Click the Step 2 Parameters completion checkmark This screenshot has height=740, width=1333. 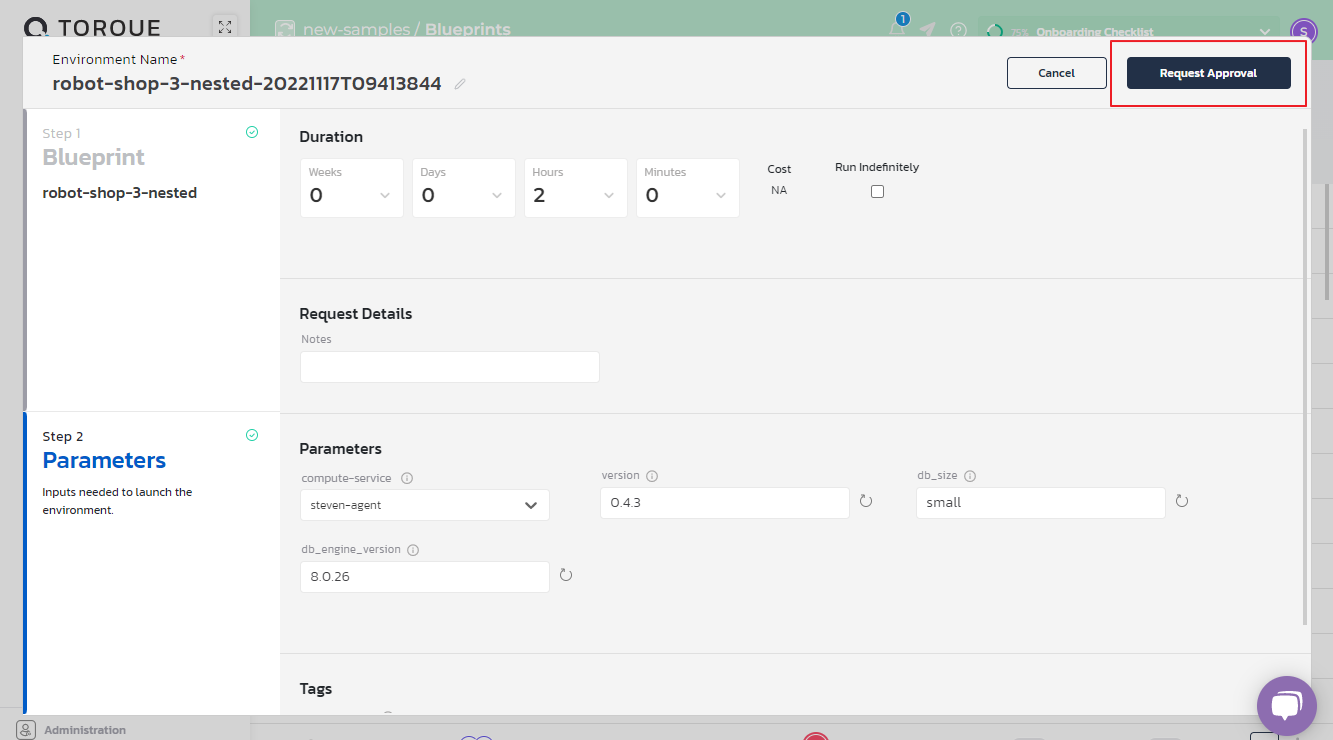[x=252, y=435]
